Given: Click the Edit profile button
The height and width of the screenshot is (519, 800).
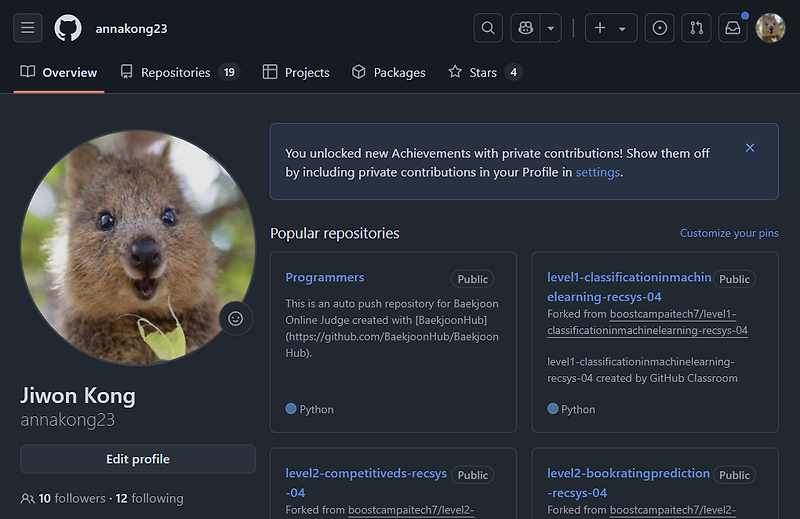Looking at the screenshot, I should [x=138, y=459].
